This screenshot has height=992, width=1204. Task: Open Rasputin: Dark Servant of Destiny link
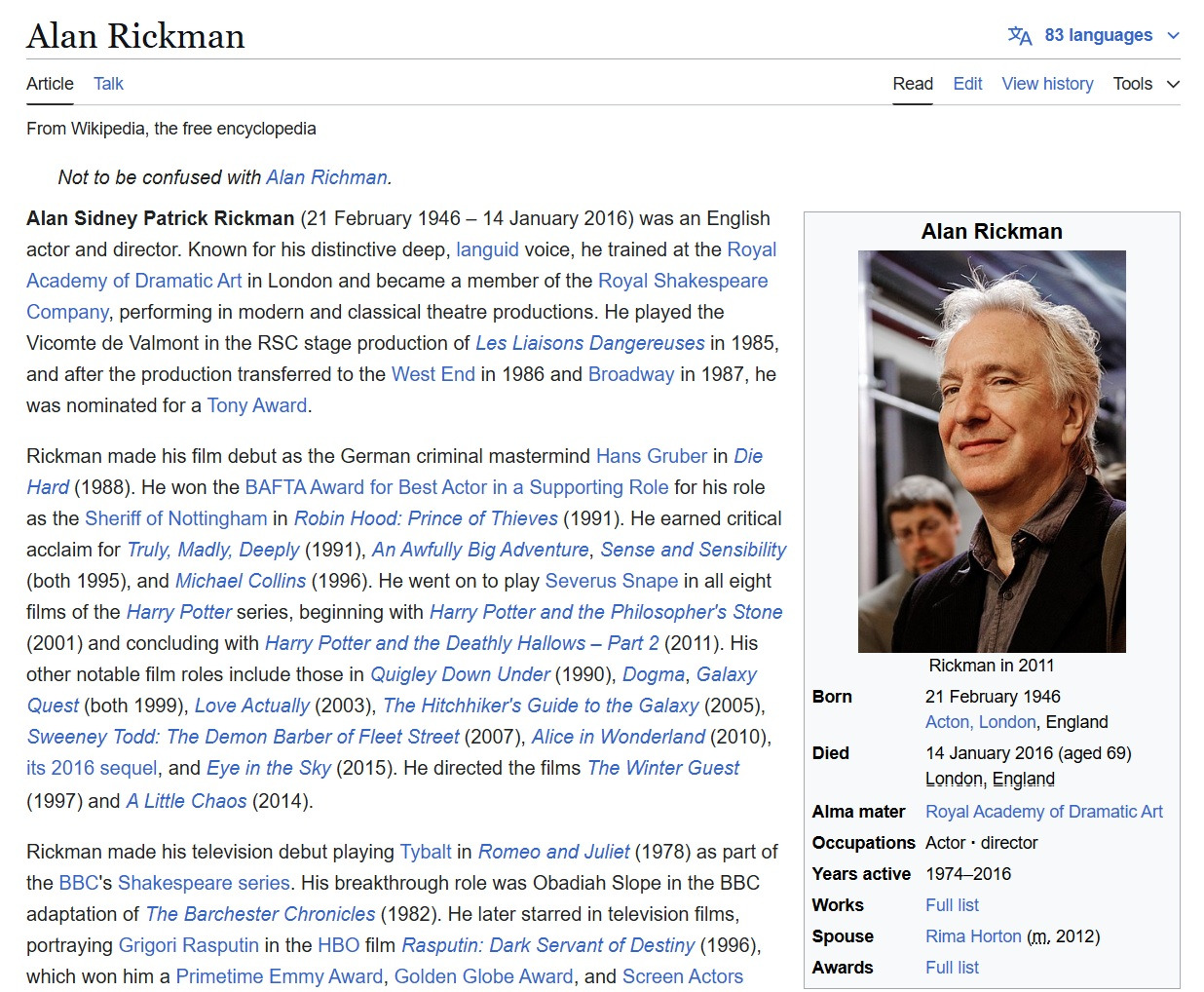[548, 945]
